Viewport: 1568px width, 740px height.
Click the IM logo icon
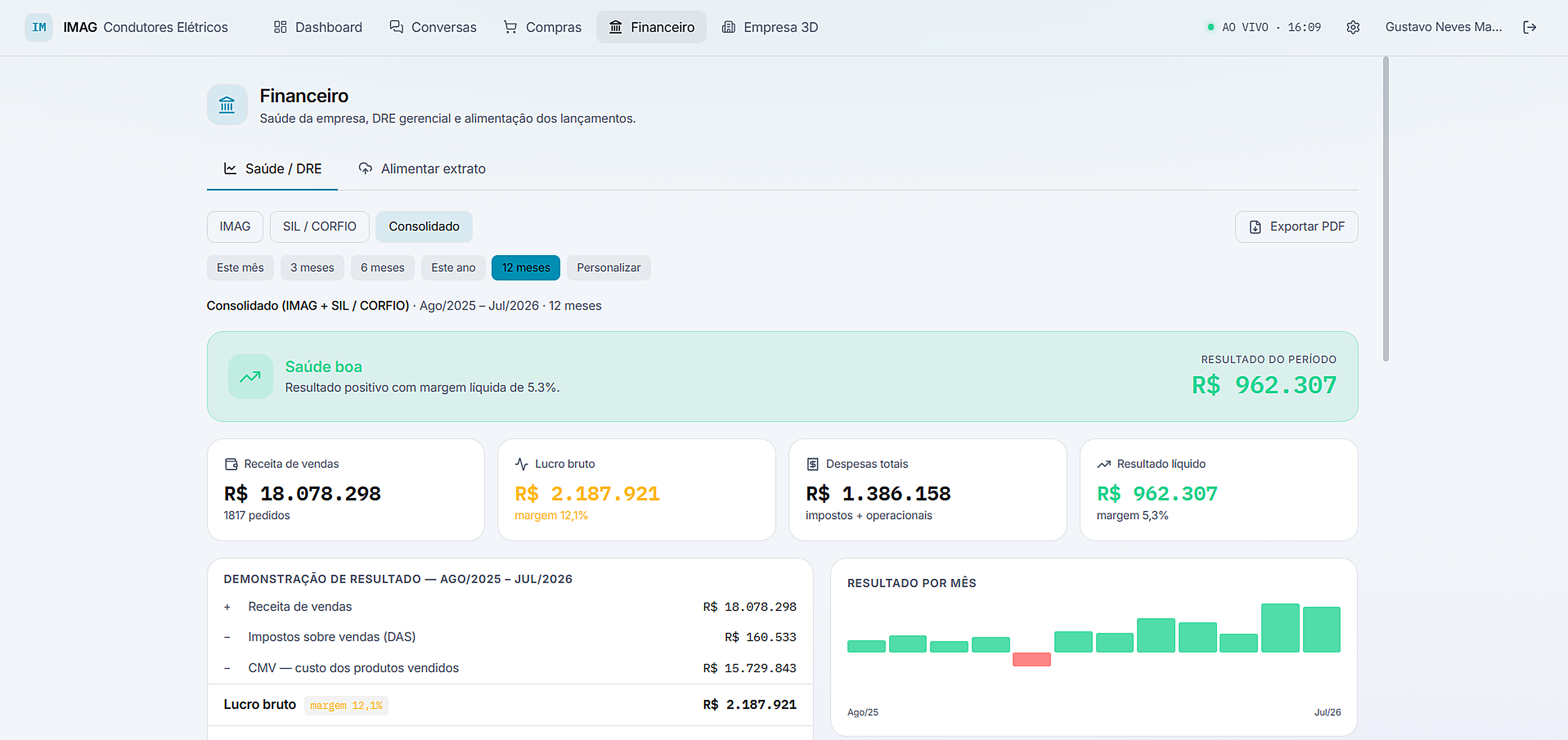(39, 27)
